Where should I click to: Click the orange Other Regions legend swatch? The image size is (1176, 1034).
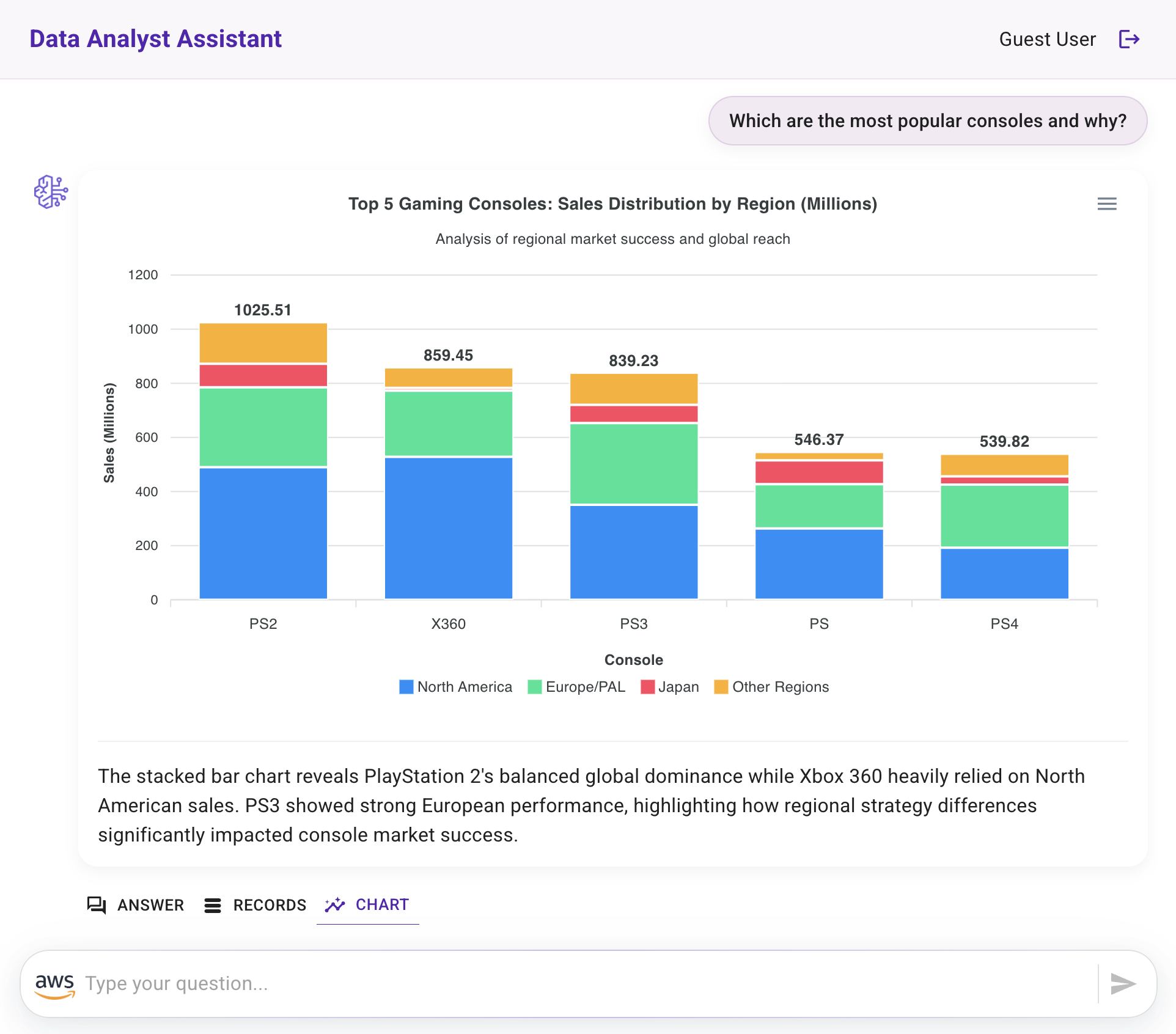721,687
